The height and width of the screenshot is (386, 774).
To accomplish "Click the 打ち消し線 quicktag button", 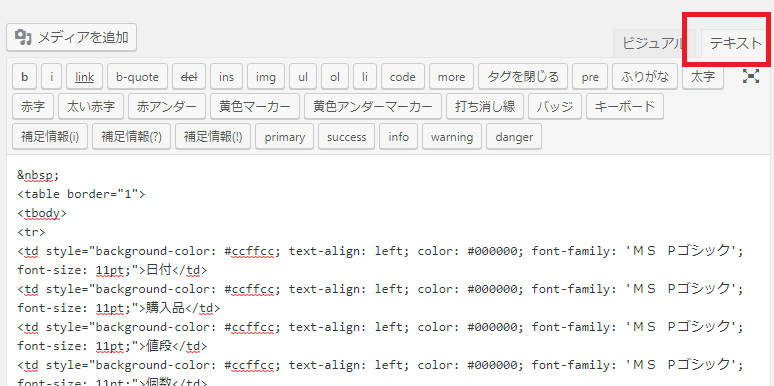I will [485, 107].
